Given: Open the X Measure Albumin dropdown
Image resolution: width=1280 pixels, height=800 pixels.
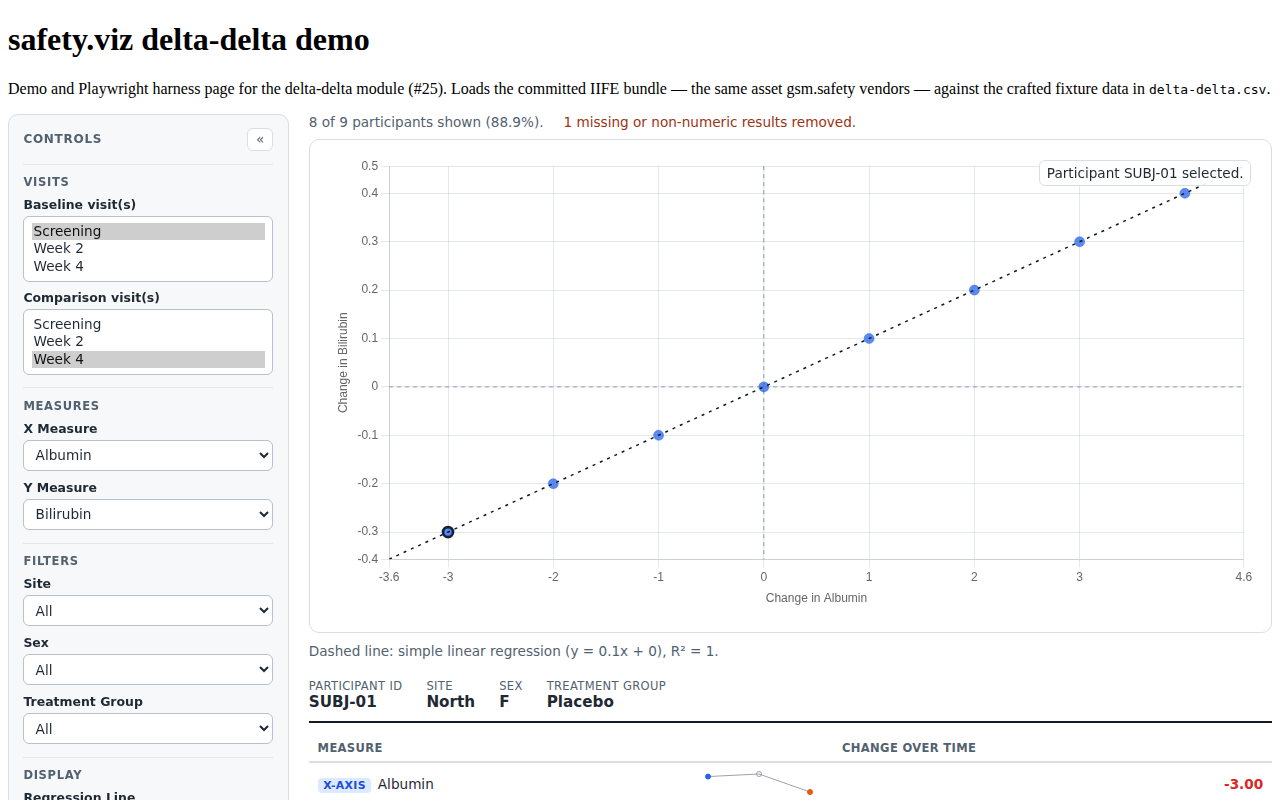Looking at the screenshot, I should point(148,455).
